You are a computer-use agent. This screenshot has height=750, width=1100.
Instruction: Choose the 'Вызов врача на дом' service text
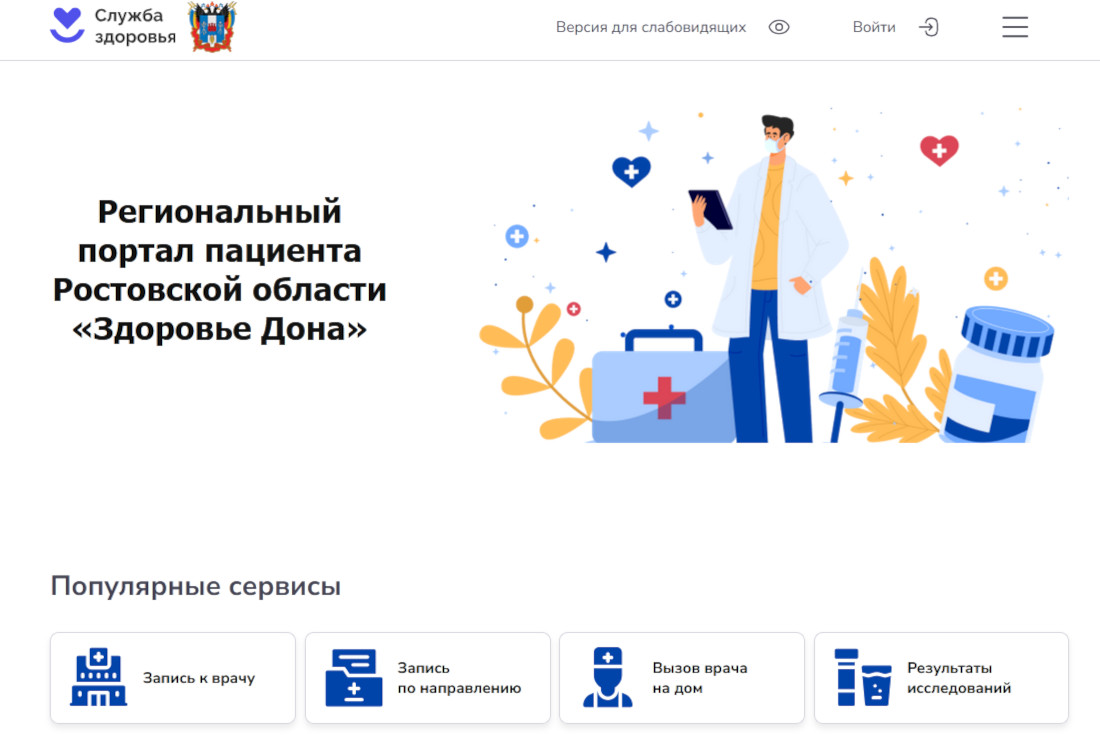(x=700, y=678)
